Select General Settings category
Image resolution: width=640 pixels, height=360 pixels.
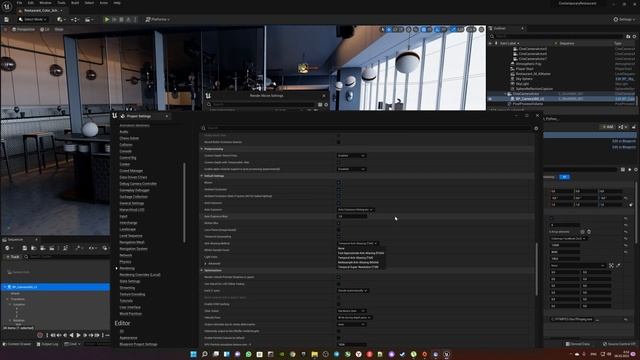pos(131,203)
